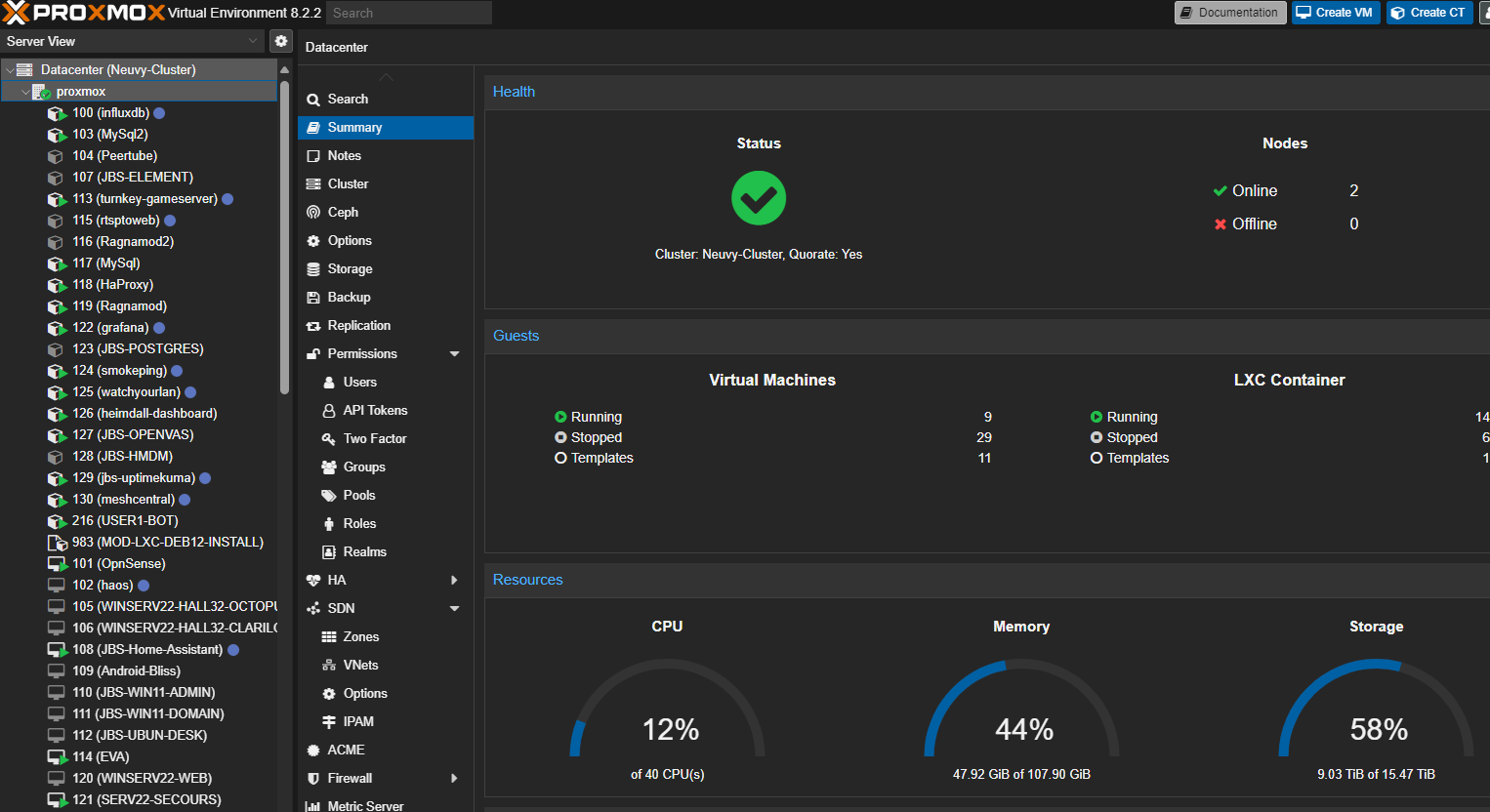Image resolution: width=1490 pixels, height=812 pixels.
Task: Click the top Search input field
Action: (408, 13)
